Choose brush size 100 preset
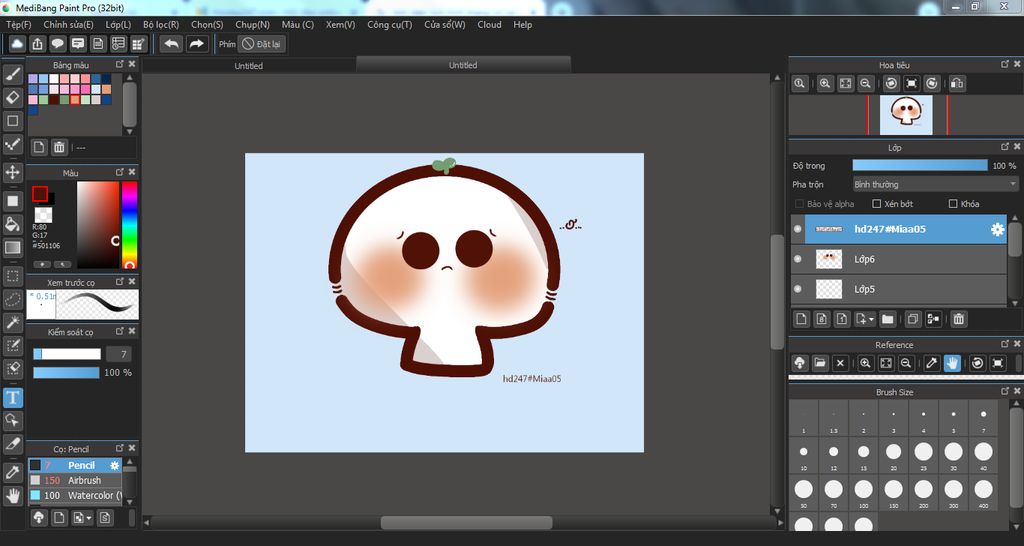This screenshot has height=546, width=1024. pos(863,492)
